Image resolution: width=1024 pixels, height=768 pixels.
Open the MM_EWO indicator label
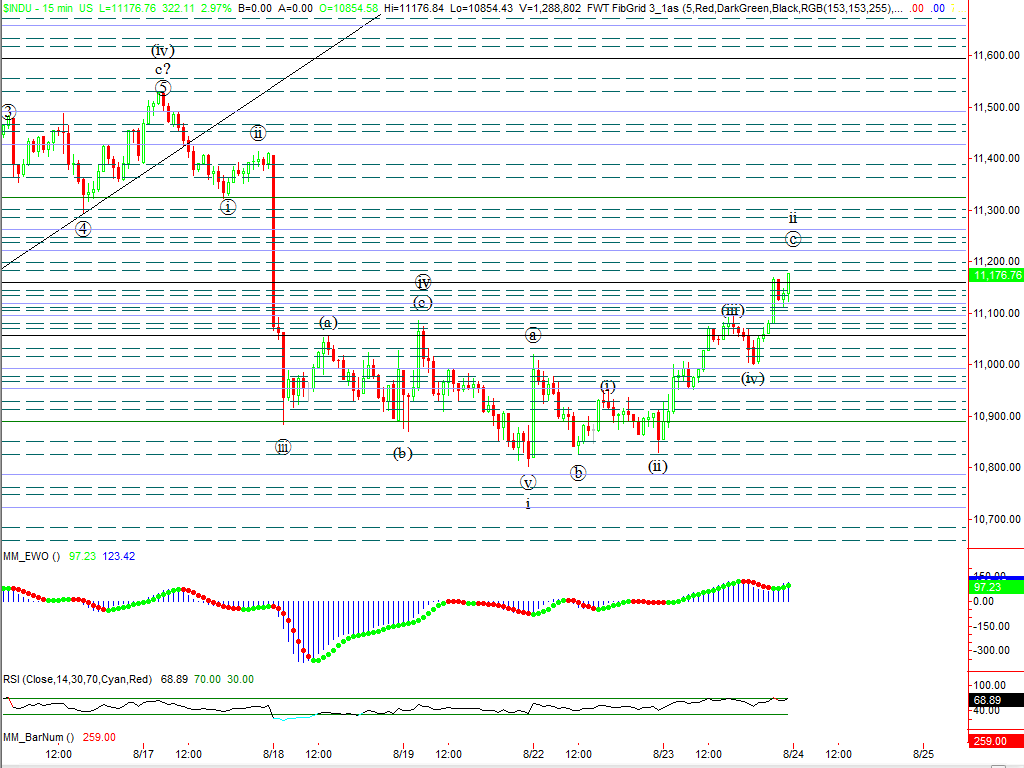point(28,556)
